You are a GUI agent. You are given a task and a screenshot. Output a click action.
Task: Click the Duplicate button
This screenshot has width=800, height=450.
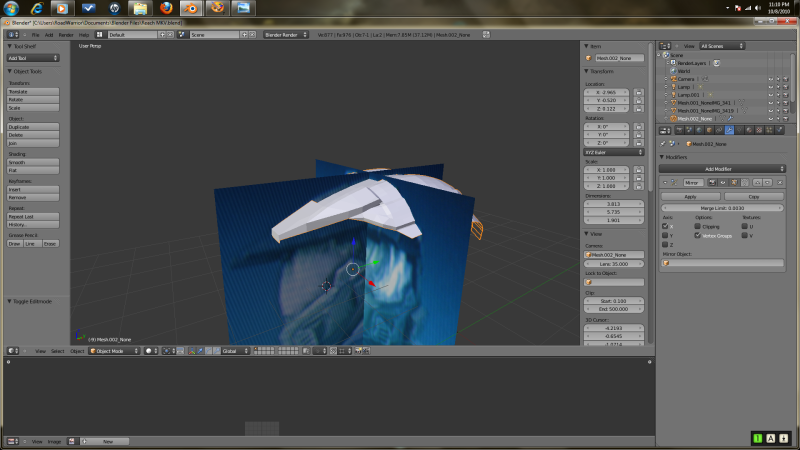pos(33,127)
